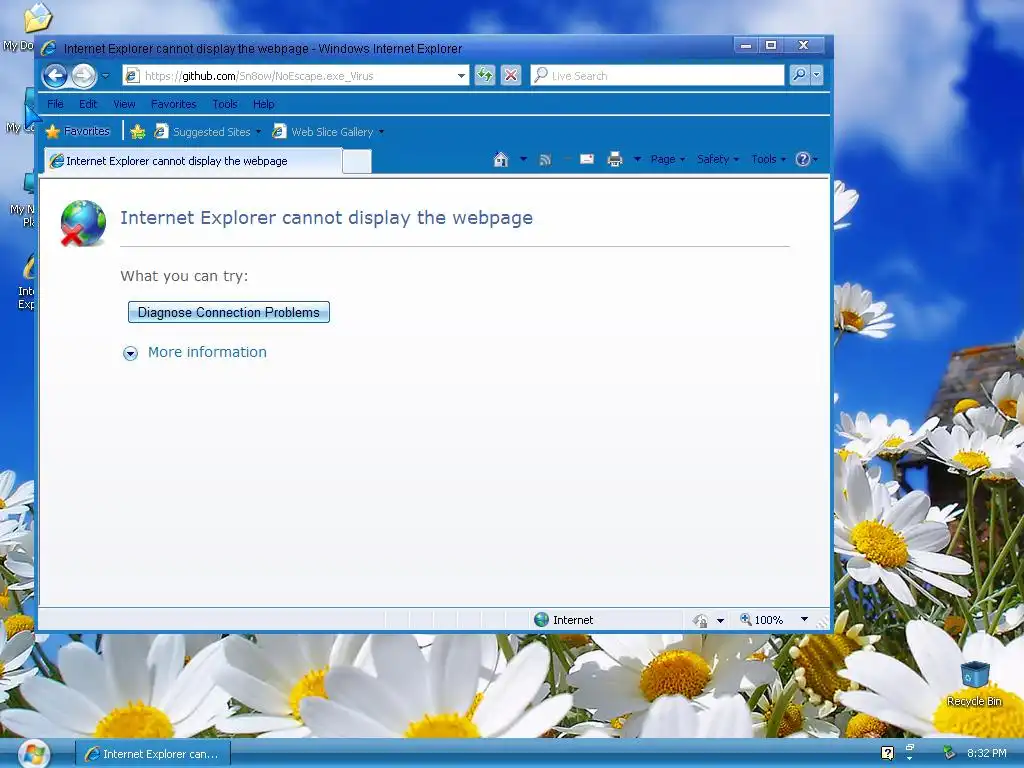Click the More information link text
This screenshot has width=1024, height=768.
tap(207, 352)
